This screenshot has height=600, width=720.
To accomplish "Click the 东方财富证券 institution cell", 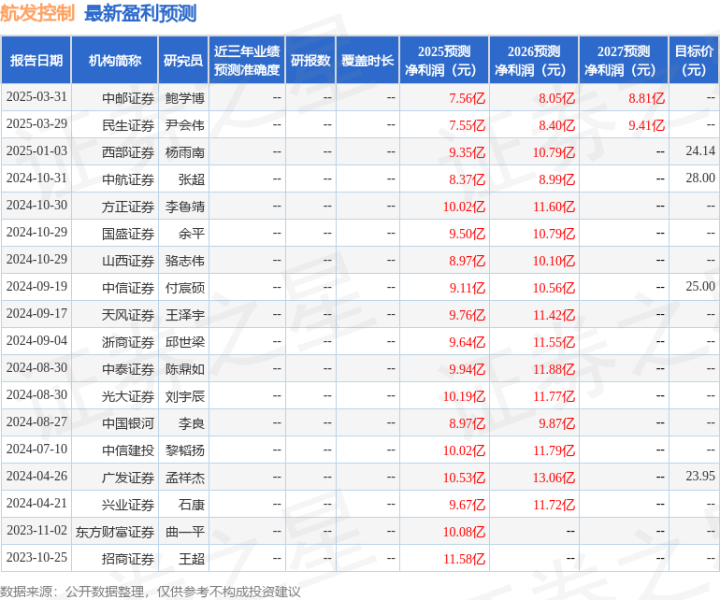I will (115, 532).
